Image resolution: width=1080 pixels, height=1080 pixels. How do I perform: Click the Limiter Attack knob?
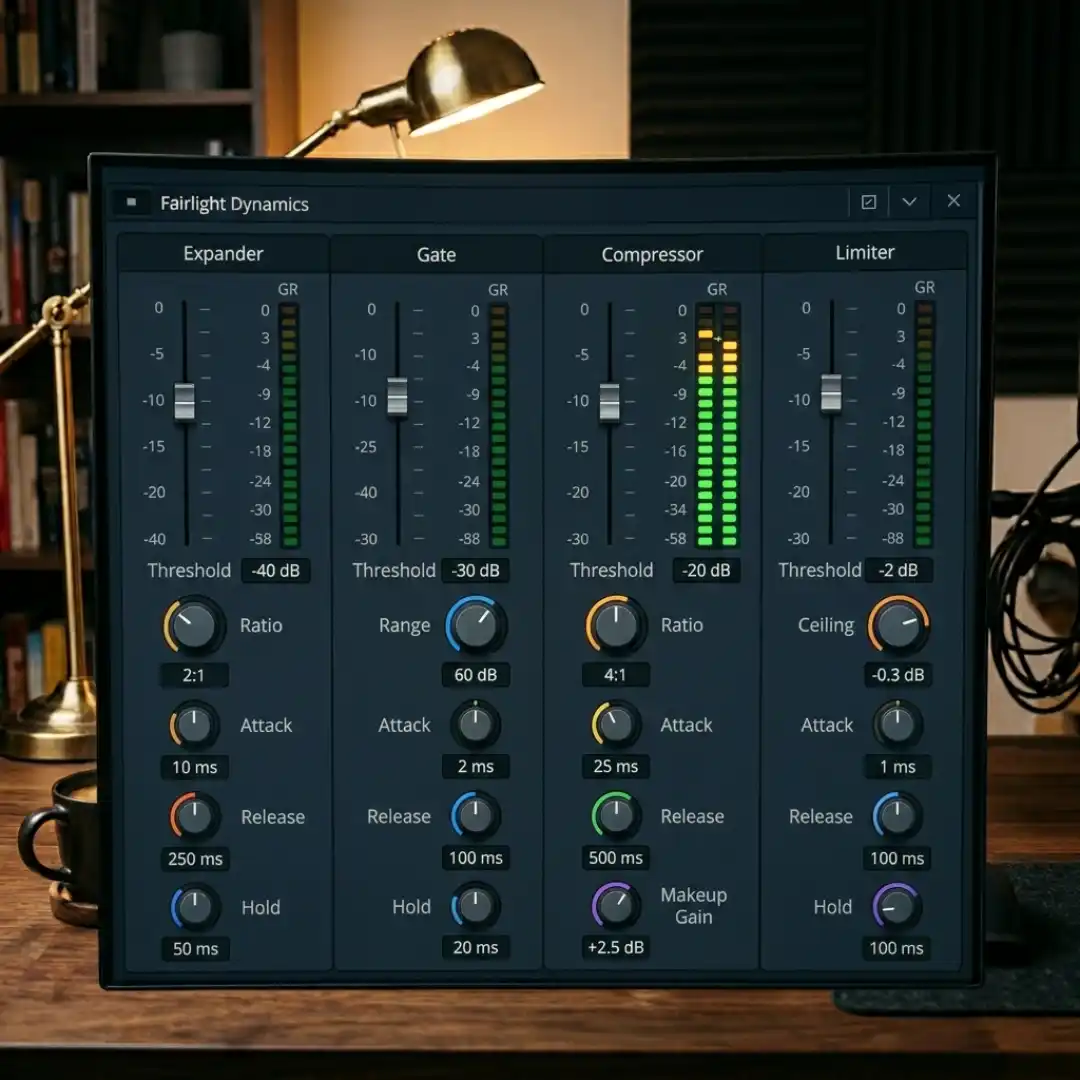(x=897, y=725)
